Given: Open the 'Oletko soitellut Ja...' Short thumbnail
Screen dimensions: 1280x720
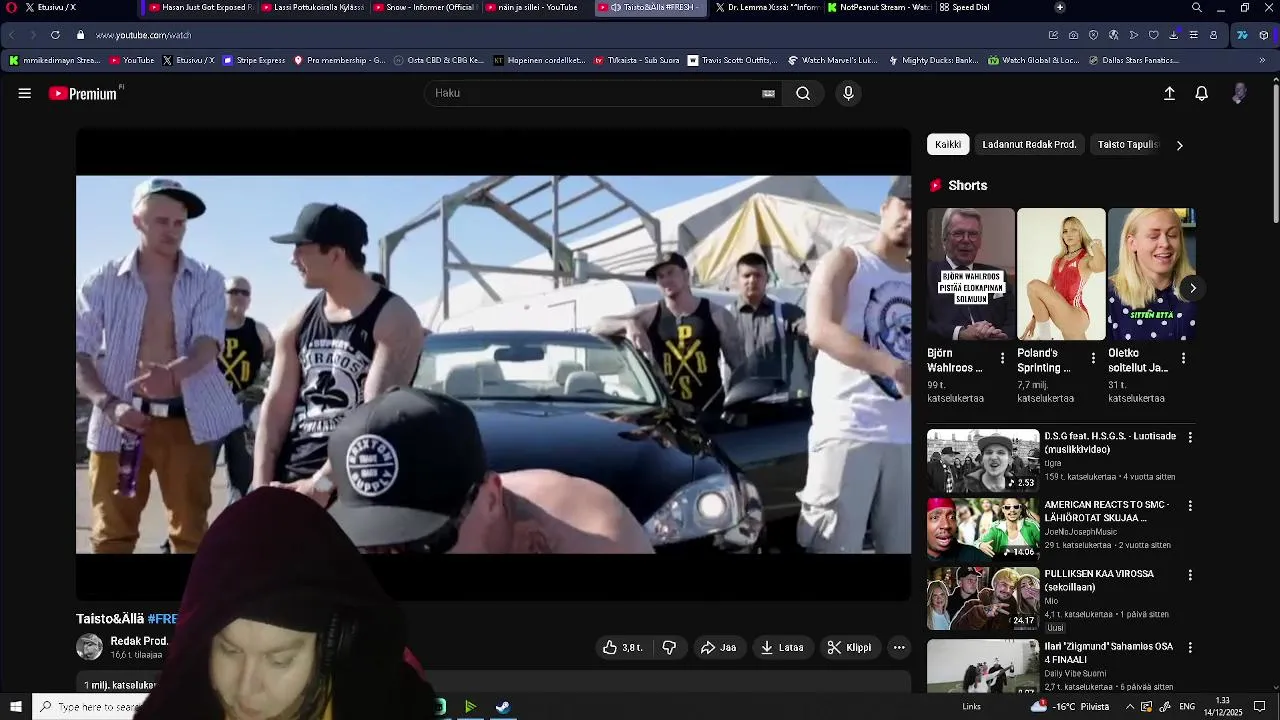Looking at the screenshot, I should click(1151, 274).
